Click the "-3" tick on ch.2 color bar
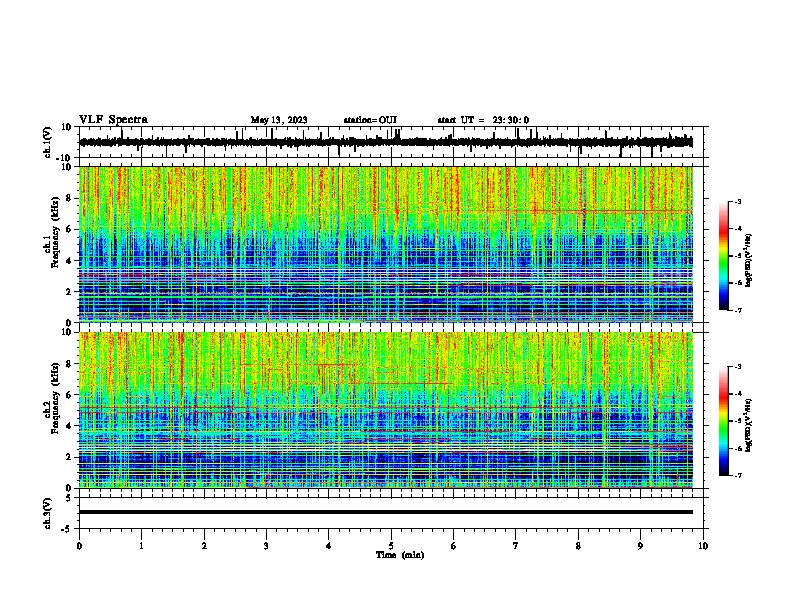The image size is (792, 612). (x=738, y=367)
